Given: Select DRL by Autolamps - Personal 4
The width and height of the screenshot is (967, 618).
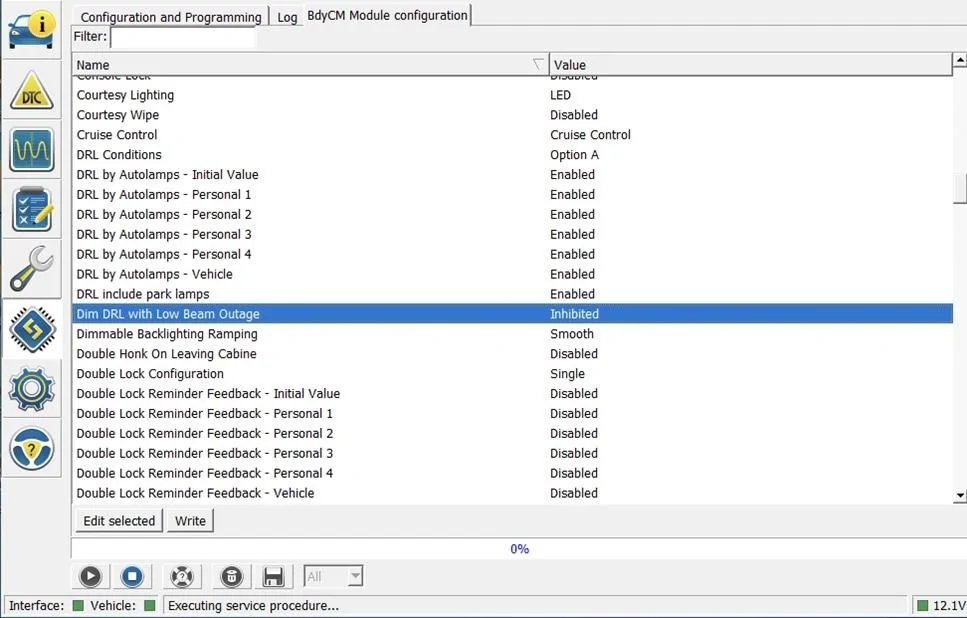Looking at the screenshot, I should coord(512,254).
